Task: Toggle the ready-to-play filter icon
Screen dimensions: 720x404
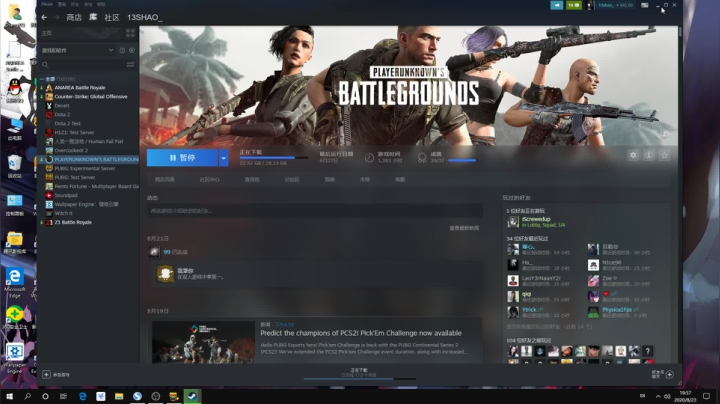Action: (x=132, y=50)
